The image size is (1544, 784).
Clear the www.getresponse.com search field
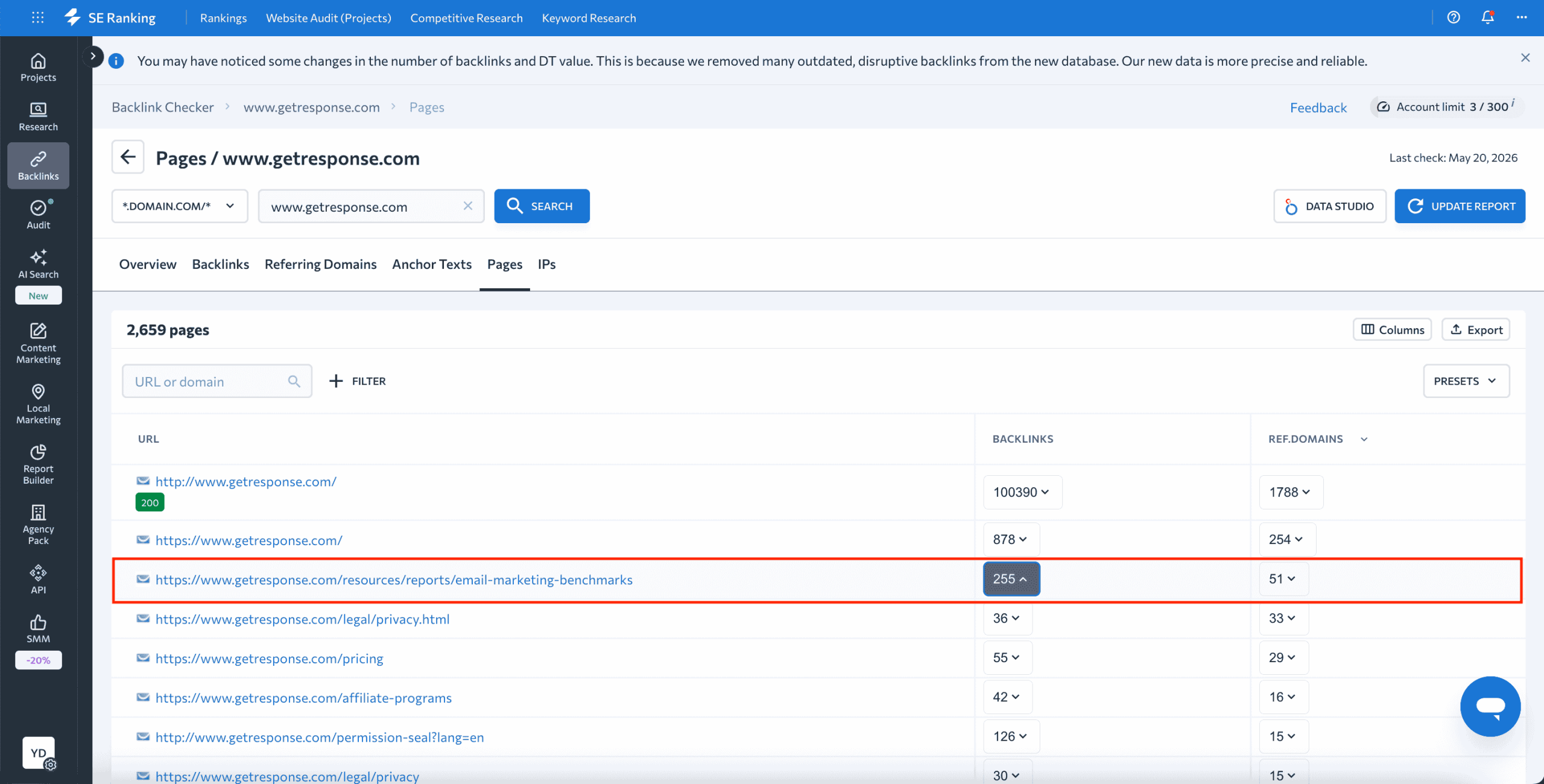point(467,206)
